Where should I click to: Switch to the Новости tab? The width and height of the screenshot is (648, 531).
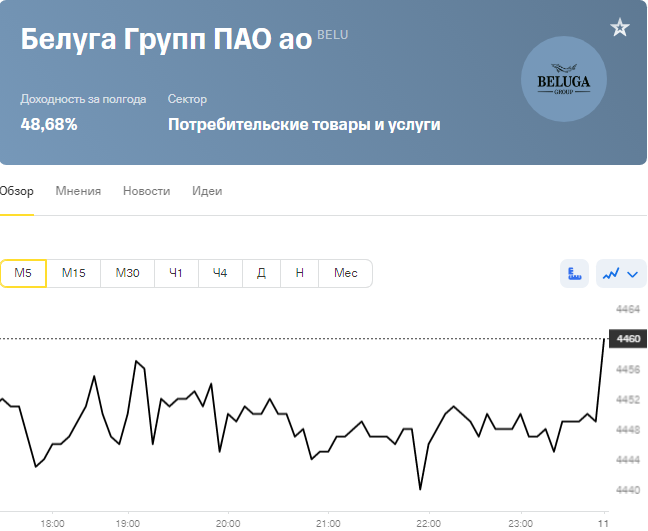[x=146, y=191]
